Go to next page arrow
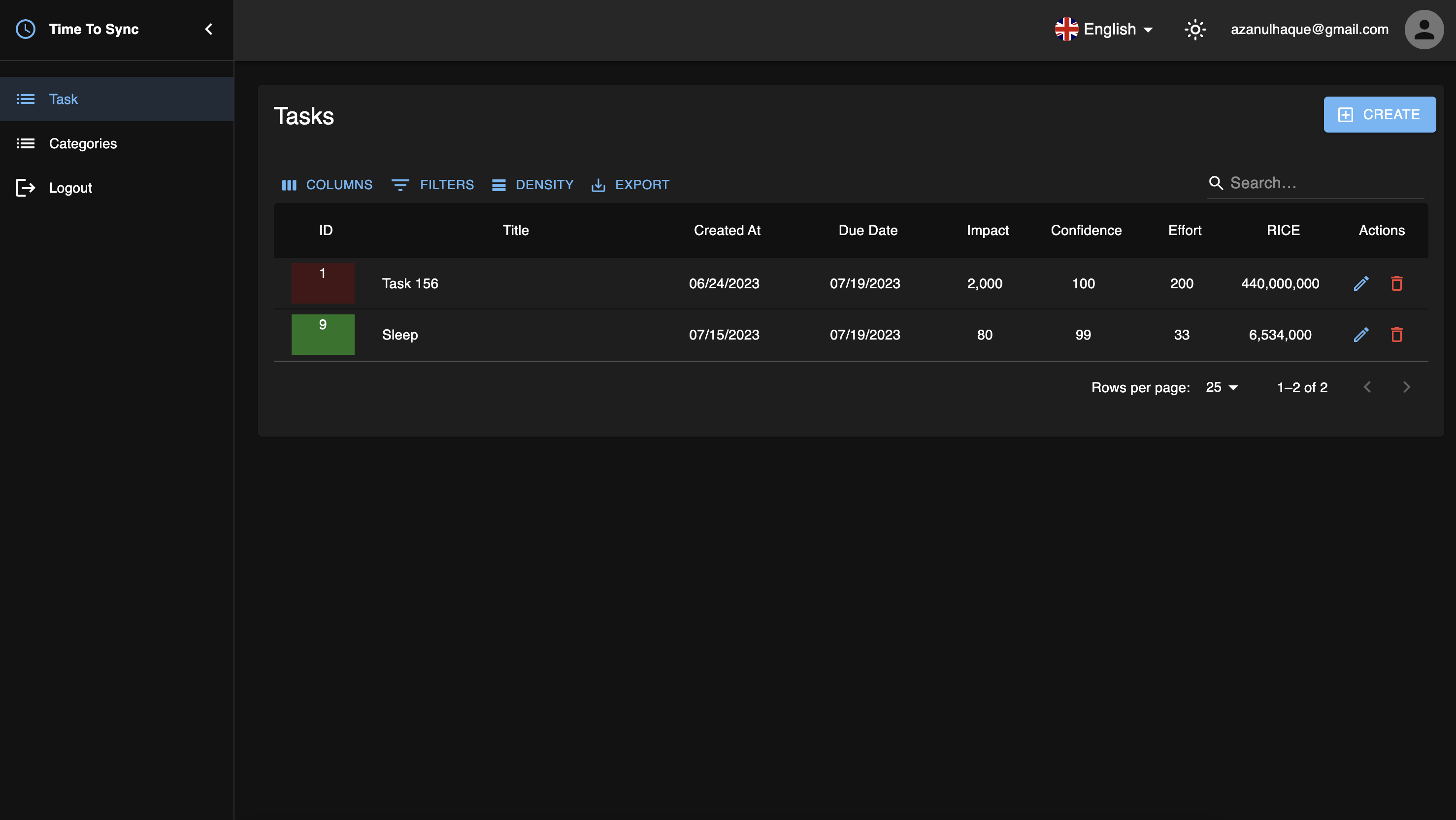The height and width of the screenshot is (820, 1456). click(x=1407, y=387)
